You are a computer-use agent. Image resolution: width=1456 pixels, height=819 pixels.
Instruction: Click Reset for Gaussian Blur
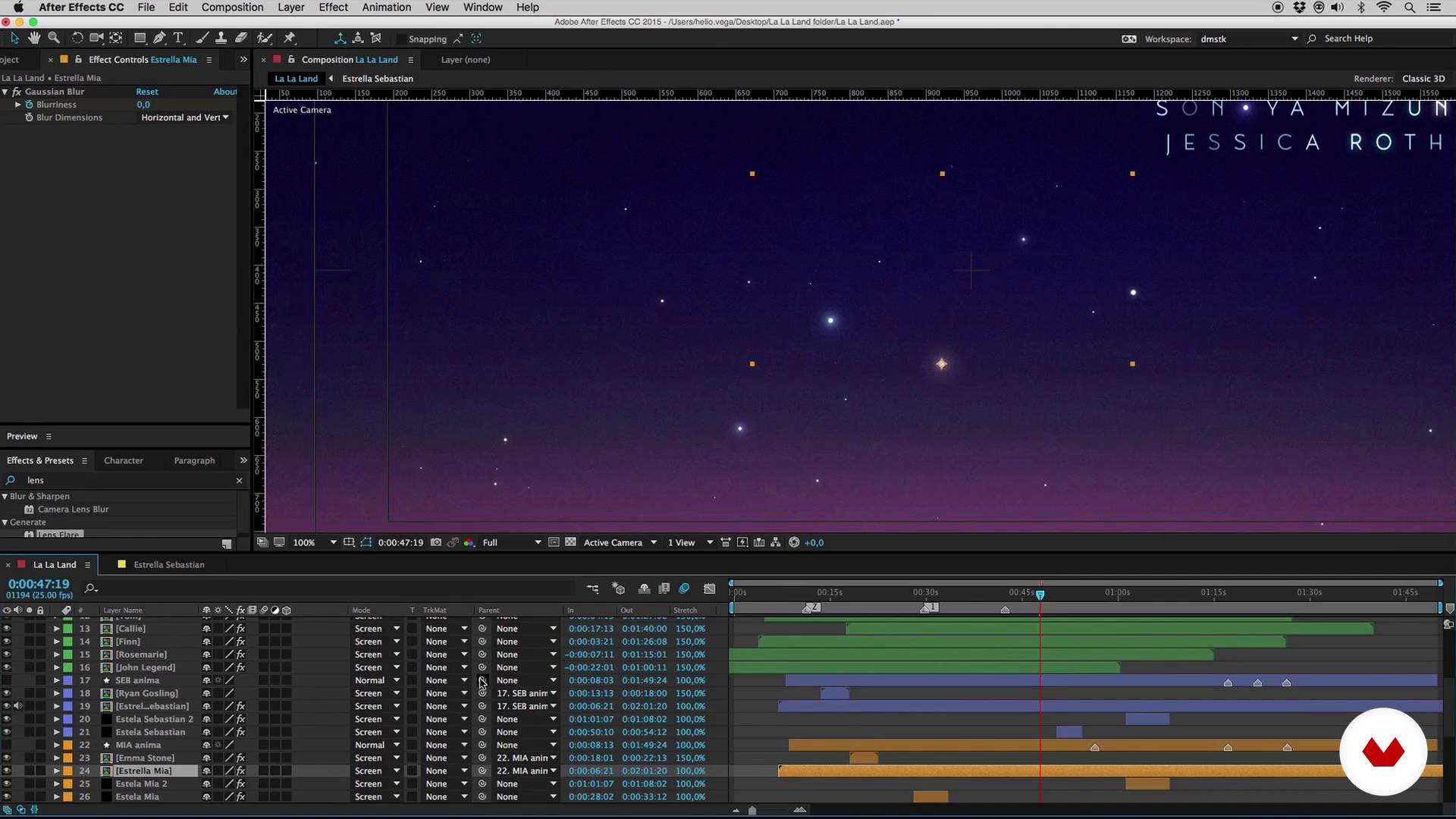(x=147, y=92)
